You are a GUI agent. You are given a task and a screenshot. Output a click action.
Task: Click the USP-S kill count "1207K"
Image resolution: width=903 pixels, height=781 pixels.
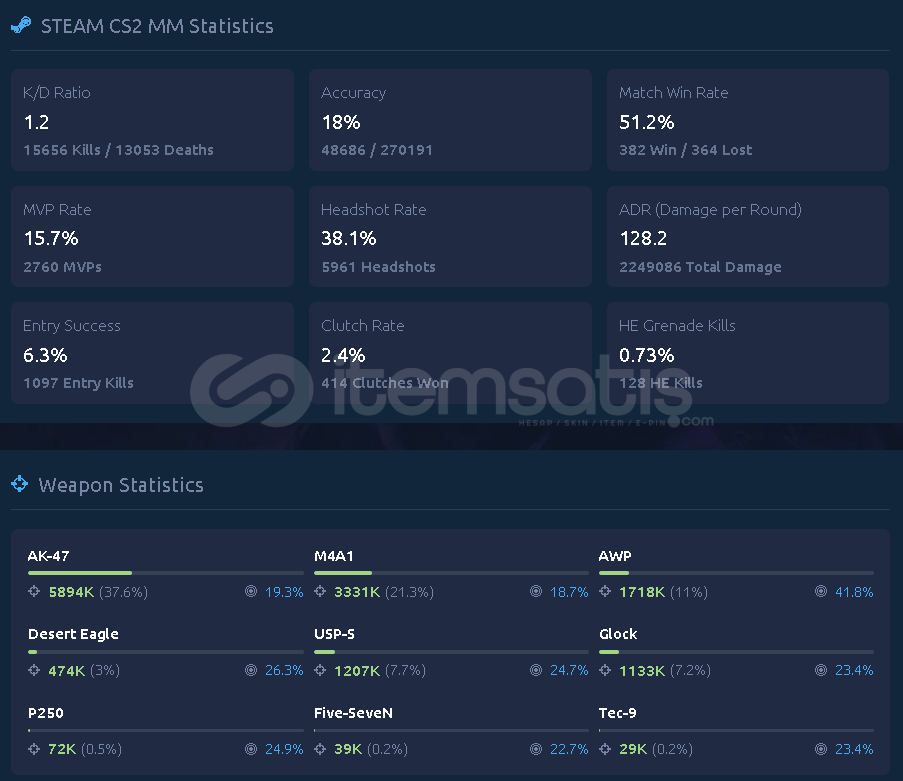(x=357, y=671)
